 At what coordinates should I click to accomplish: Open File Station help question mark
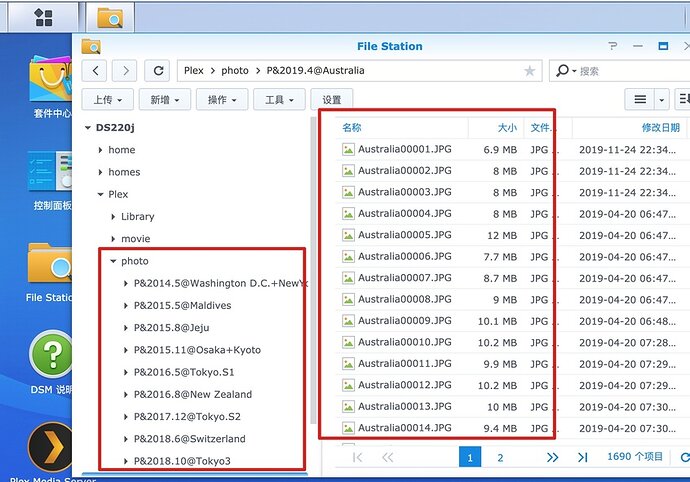pos(613,46)
